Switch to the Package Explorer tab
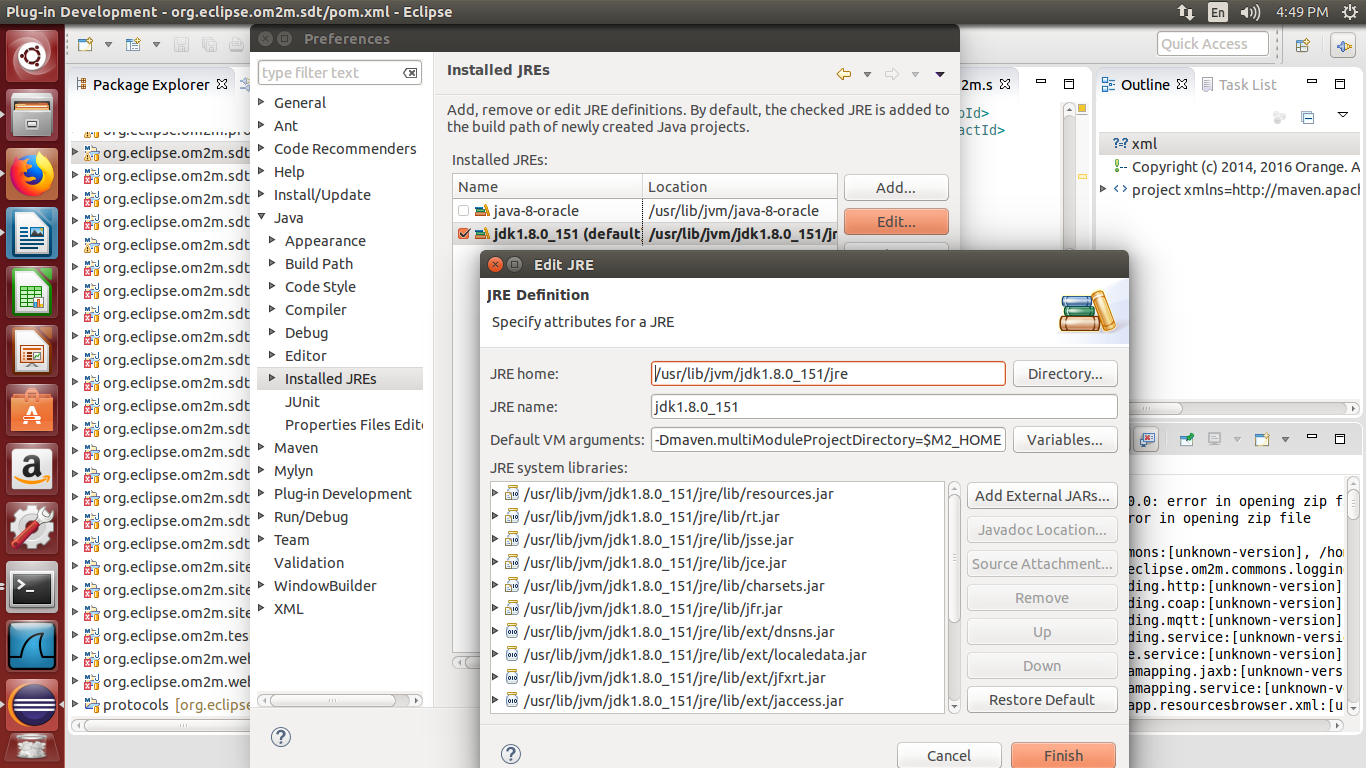Image resolution: width=1366 pixels, height=768 pixels. click(150, 84)
